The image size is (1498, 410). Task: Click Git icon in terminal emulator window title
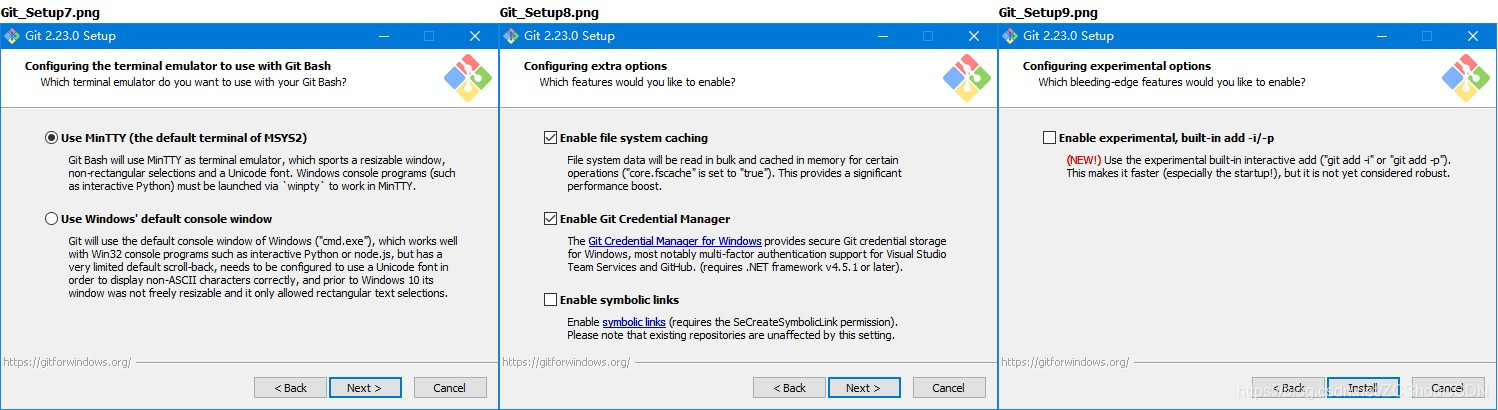pyautogui.click(x=12, y=36)
